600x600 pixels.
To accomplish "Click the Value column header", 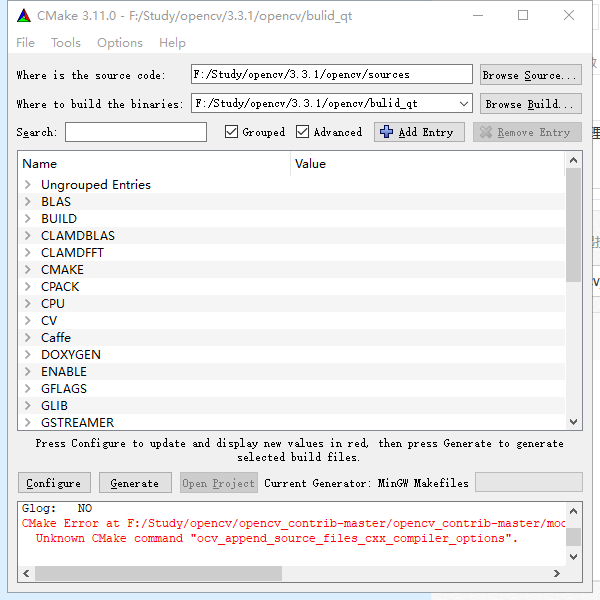I will 427,164.
